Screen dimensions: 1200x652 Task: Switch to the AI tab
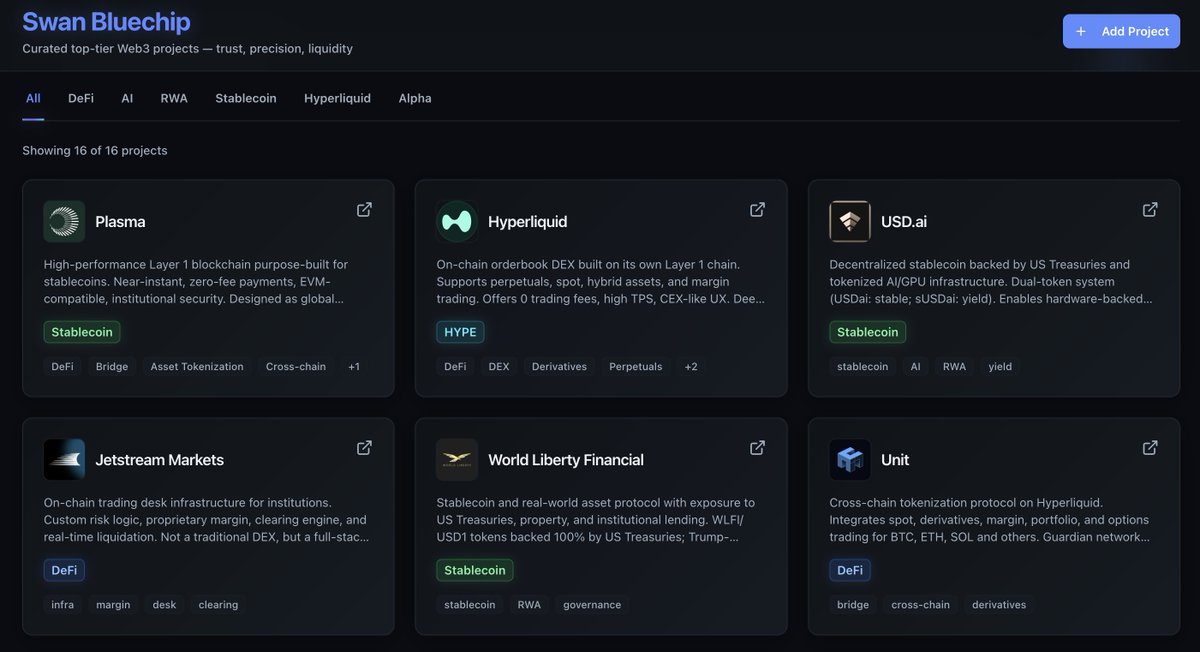127,98
